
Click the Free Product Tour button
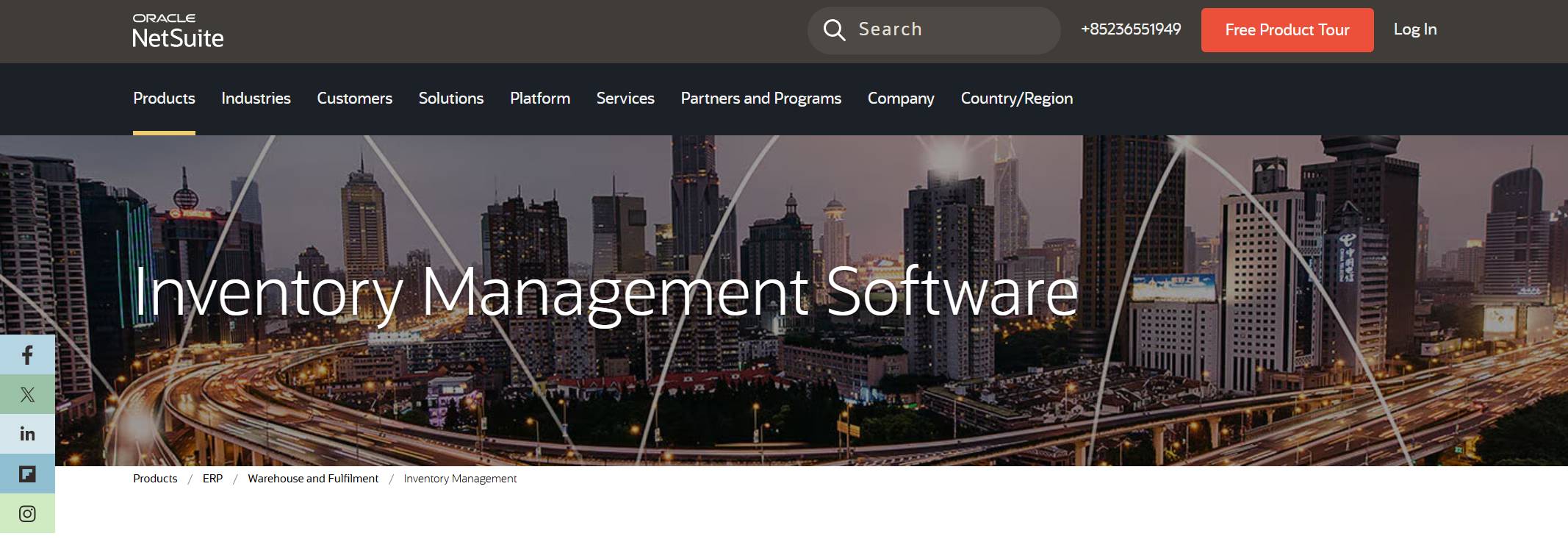1287,30
